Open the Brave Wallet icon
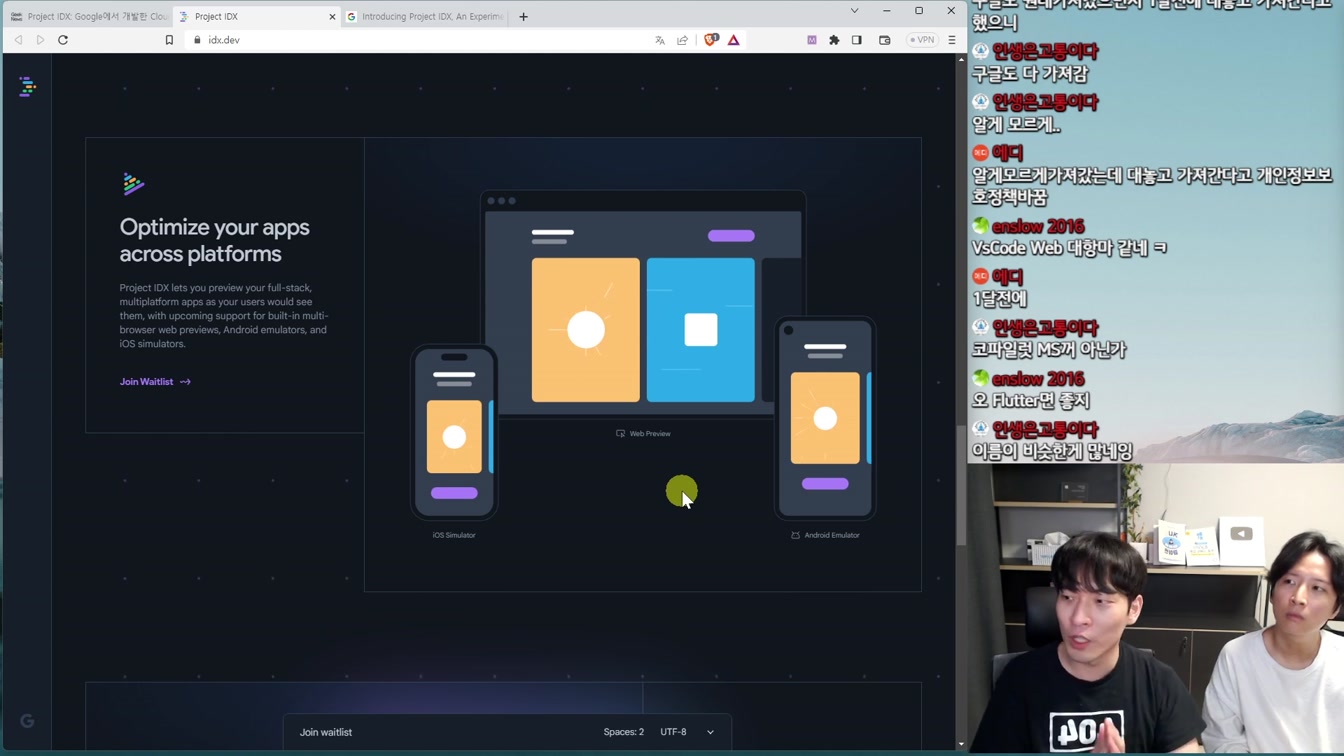Image resolution: width=1344 pixels, height=756 pixels. coord(885,40)
